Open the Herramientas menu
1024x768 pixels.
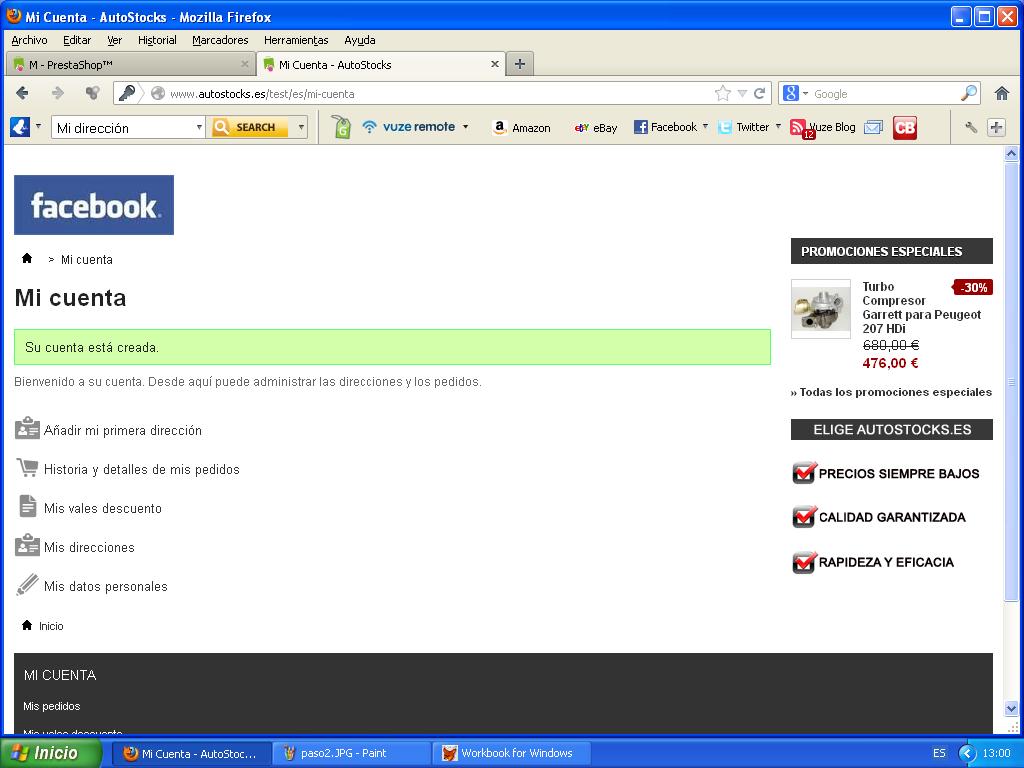pos(296,40)
